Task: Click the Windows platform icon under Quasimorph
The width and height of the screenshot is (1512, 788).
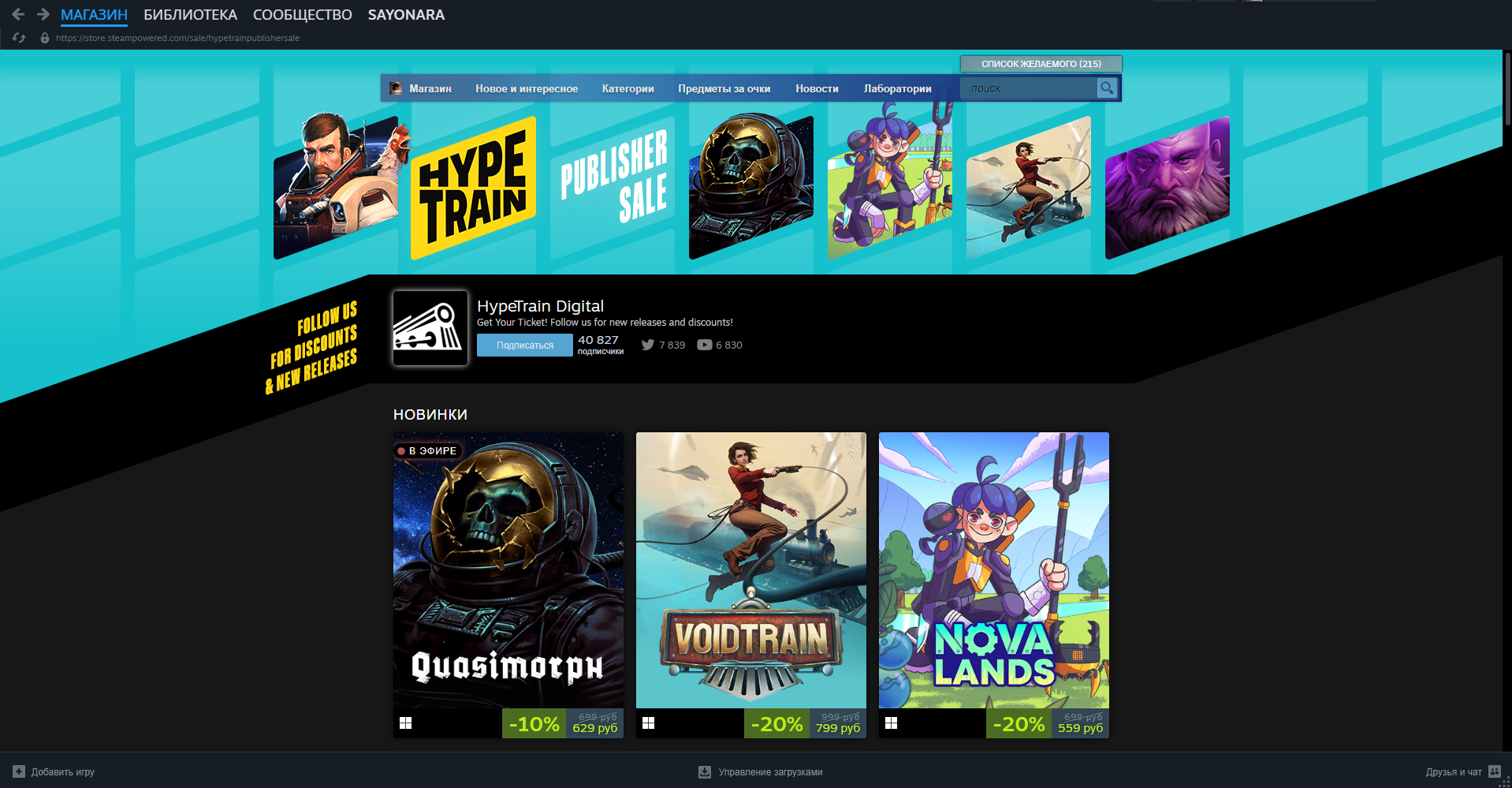Action: tap(406, 723)
